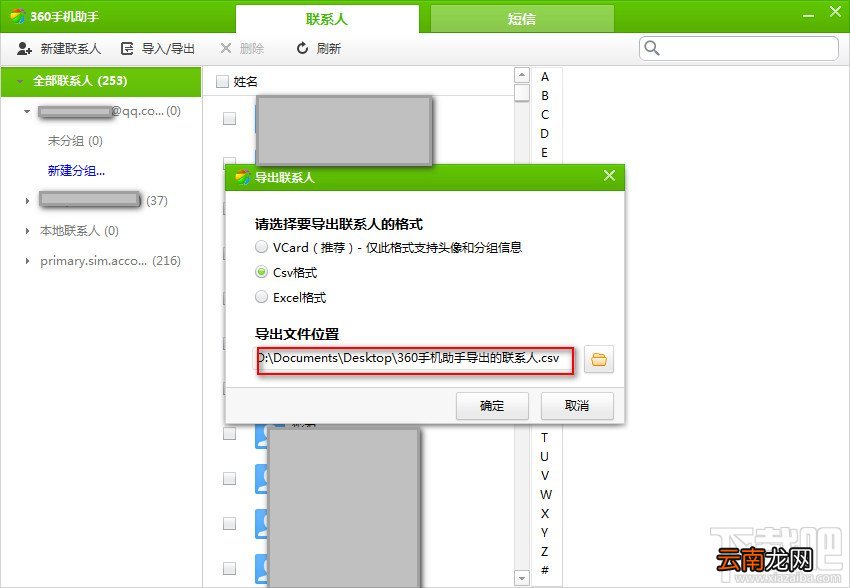The width and height of the screenshot is (850, 588).
Task: Click the 取消 button
Action: (577, 406)
